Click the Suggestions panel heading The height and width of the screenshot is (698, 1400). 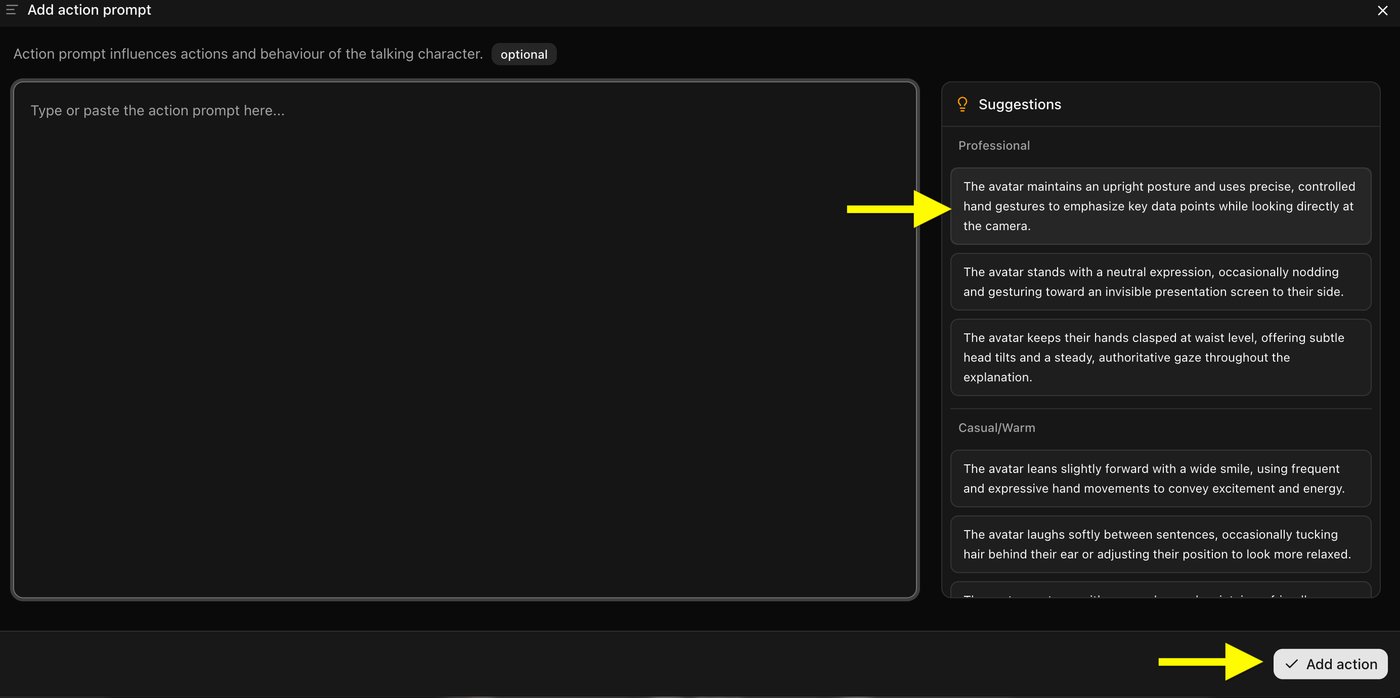[1020, 104]
